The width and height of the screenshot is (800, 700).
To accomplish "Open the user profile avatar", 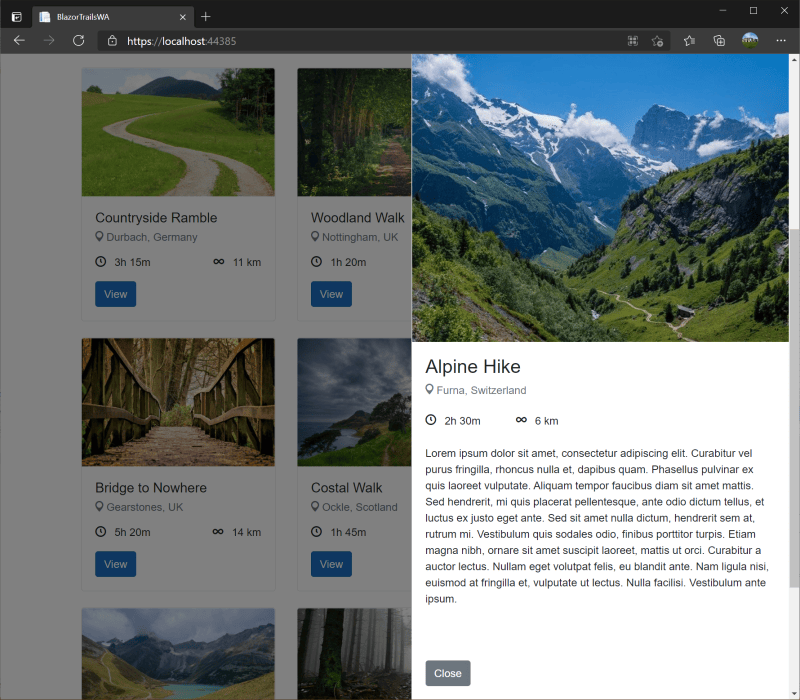I will (x=749, y=40).
